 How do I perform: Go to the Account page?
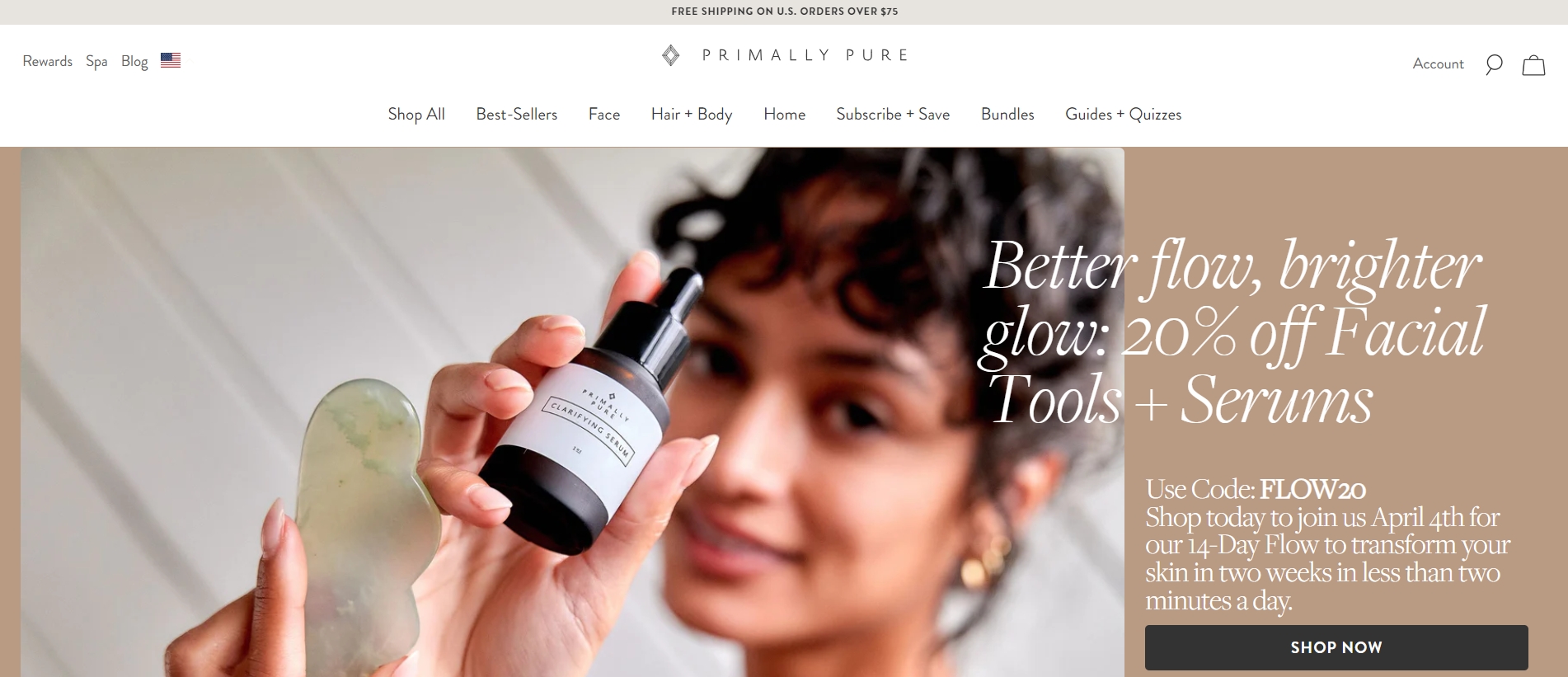(x=1439, y=63)
